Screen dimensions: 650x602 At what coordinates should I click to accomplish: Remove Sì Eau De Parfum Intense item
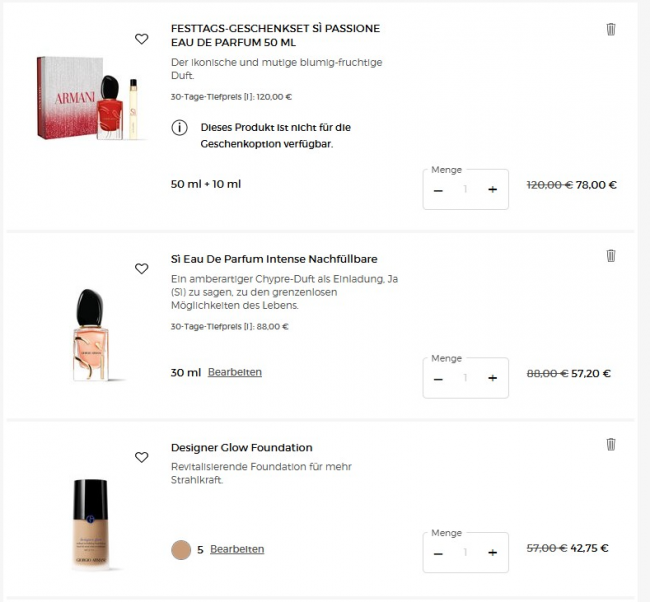click(611, 255)
